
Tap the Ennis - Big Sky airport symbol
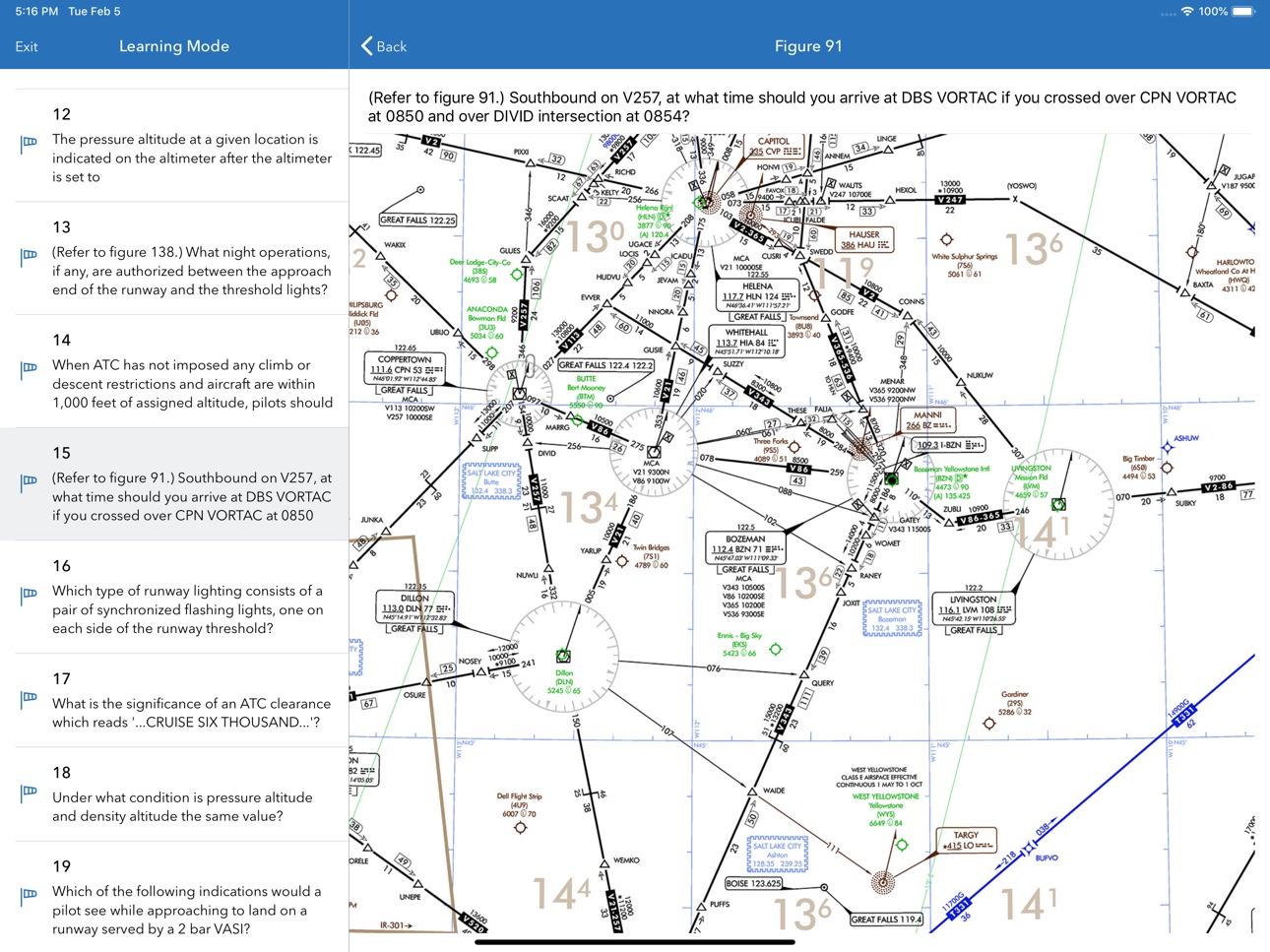pos(776,649)
